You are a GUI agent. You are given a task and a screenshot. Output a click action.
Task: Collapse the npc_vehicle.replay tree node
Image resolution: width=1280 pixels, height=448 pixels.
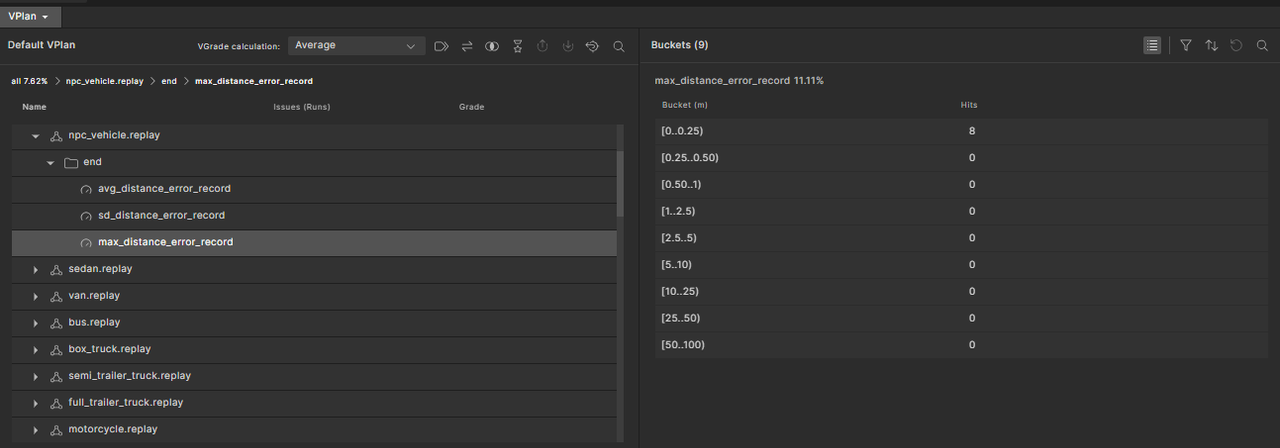tap(36, 135)
